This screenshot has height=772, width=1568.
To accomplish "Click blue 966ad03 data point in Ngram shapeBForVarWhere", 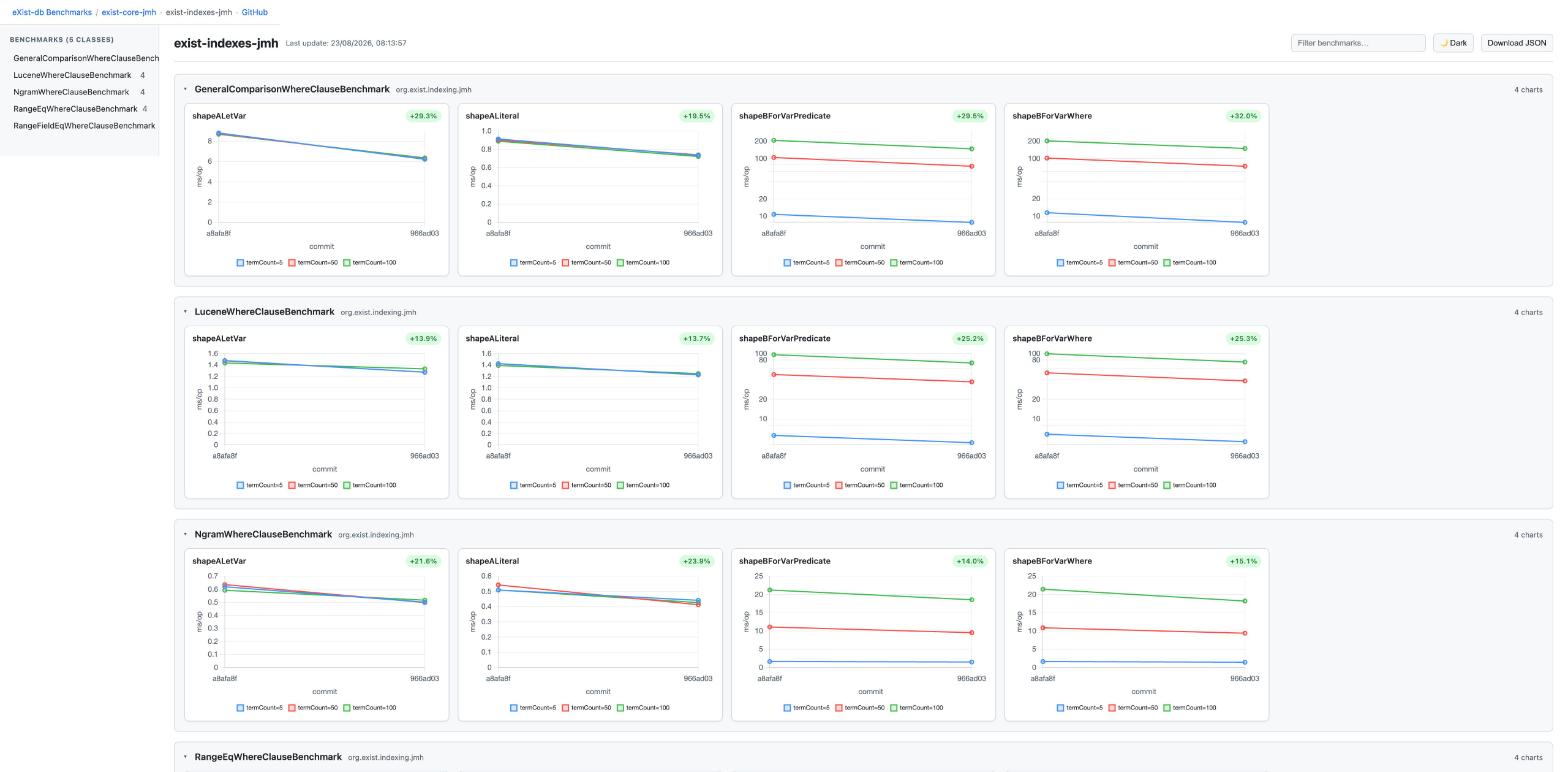I will pyautogui.click(x=1245, y=662).
